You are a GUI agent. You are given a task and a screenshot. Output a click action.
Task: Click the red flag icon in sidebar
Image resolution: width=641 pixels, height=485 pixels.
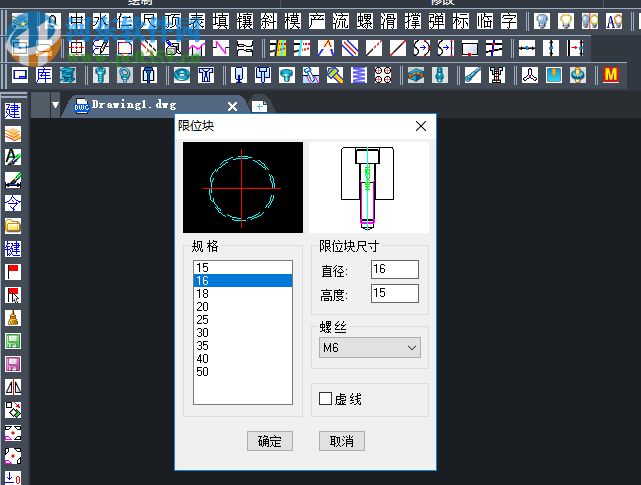(13, 272)
